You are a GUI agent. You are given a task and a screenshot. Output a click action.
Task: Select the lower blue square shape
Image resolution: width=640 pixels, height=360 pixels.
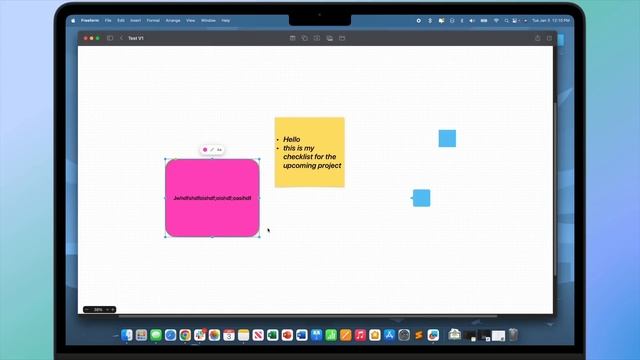(x=422, y=198)
